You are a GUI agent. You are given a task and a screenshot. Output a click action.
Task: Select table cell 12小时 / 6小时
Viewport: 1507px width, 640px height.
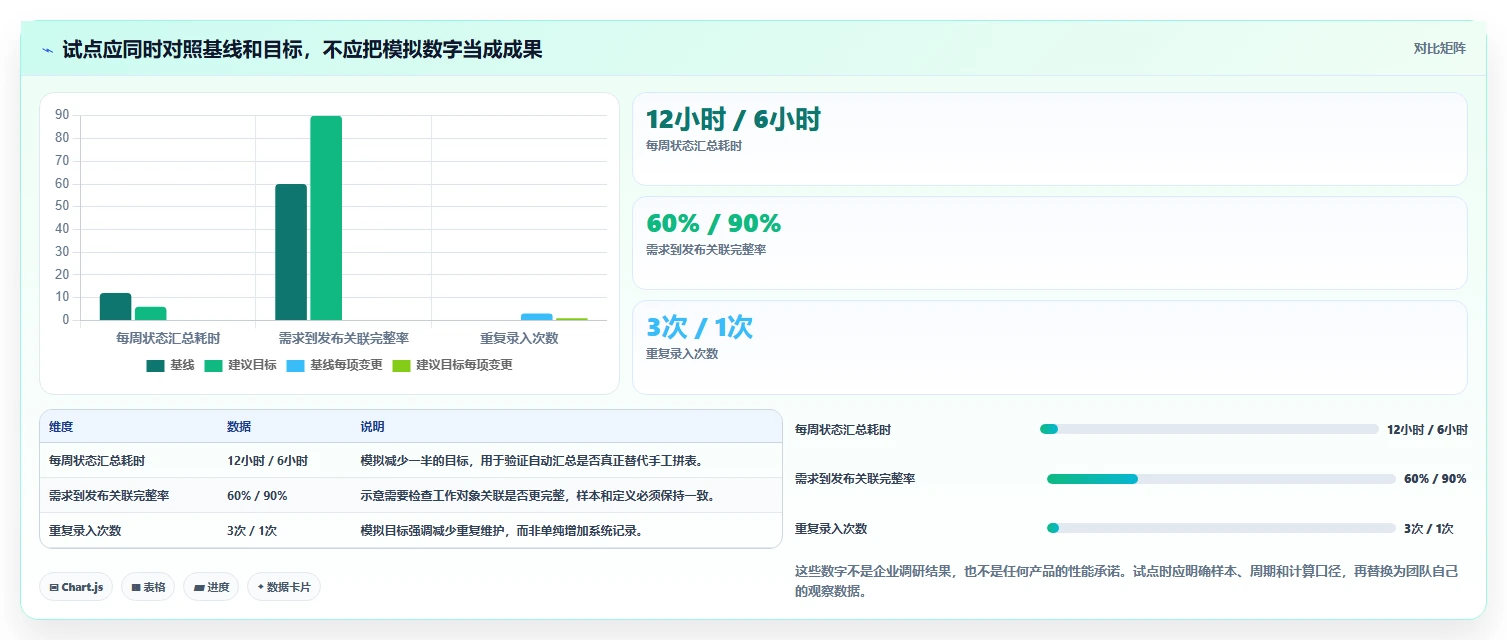coord(267,461)
